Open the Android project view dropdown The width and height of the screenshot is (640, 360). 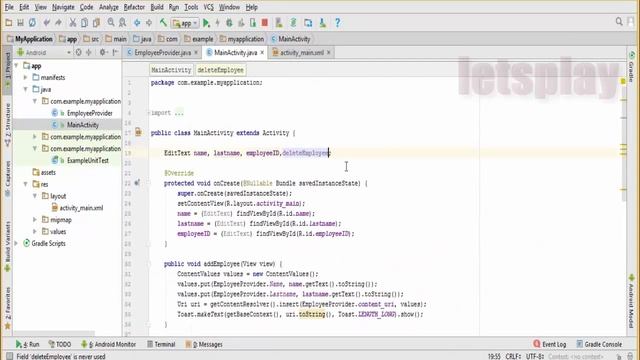coord(44,53)
